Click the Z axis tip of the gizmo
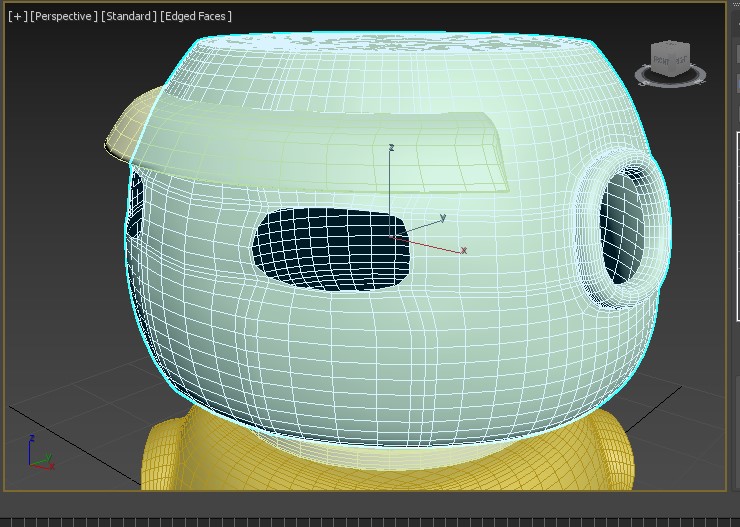This screenshot has height=527, width=740. (x=391, y=148)
